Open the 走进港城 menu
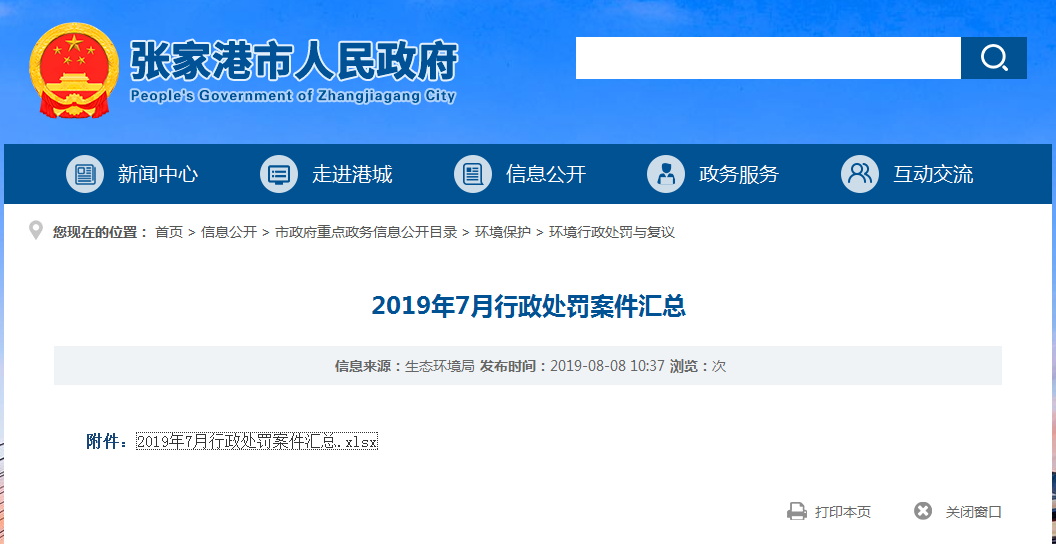The width and height of the screenshot is (1056, 544). coord(352,174)
